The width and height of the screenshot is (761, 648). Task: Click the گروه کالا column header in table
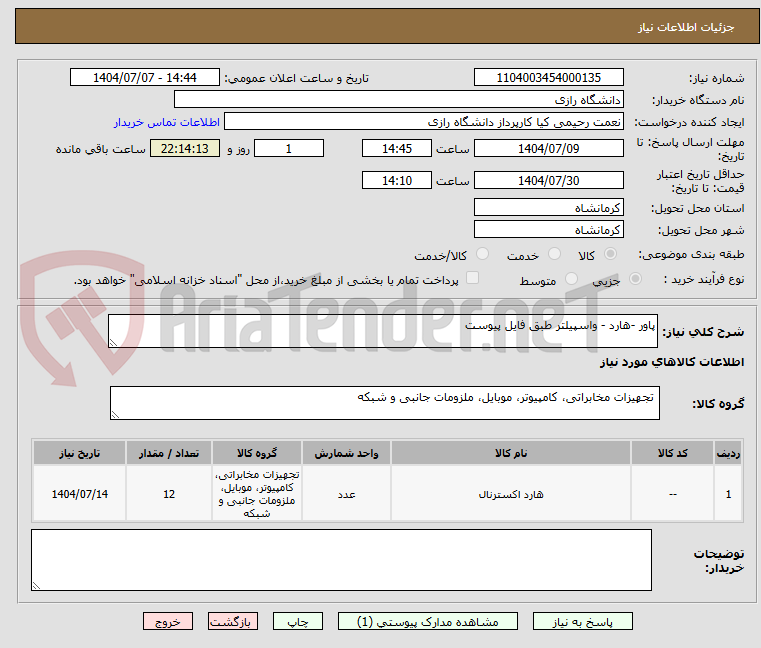257,453
